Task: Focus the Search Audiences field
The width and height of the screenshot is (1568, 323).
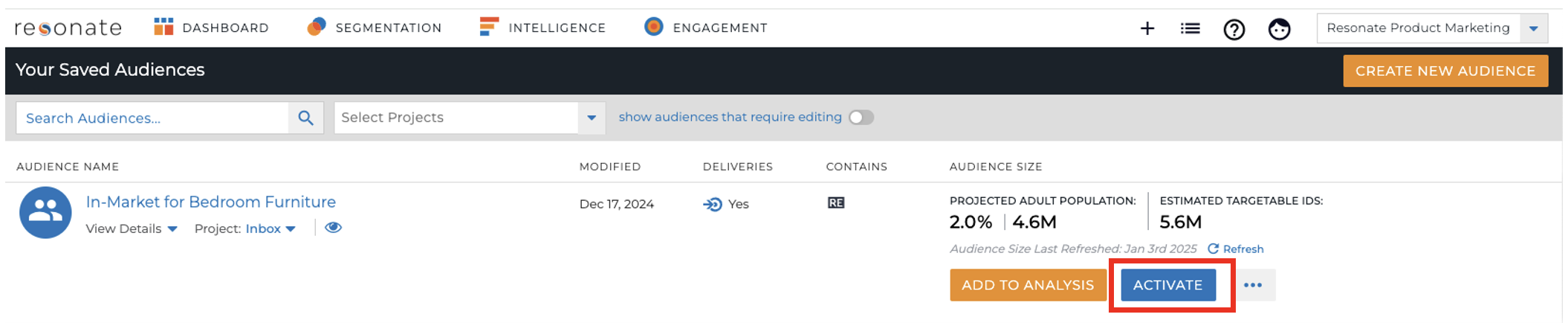Action: click(152, 118)
